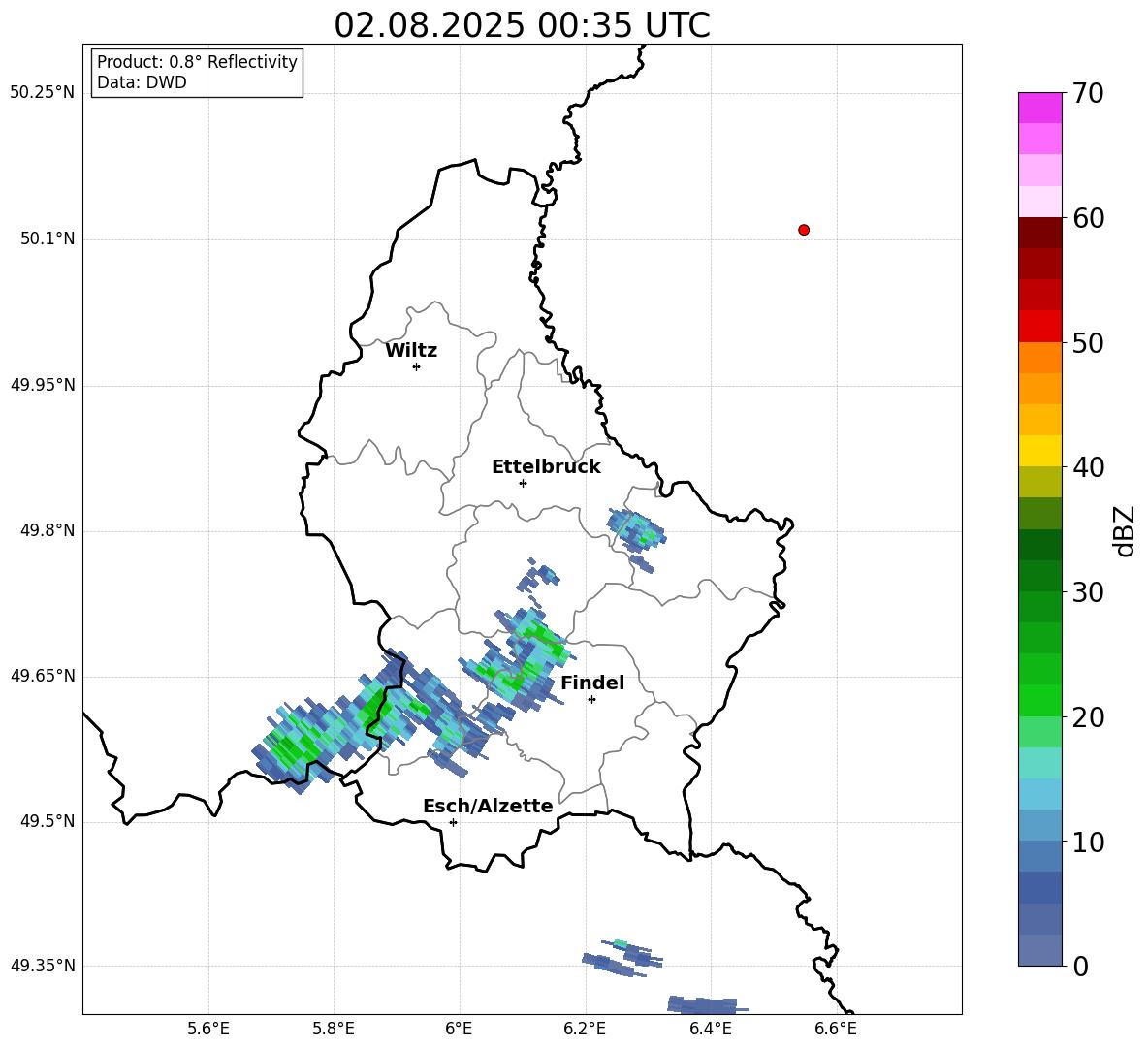1148x1048 pixels.
Task: Click the 5.8°E longitude label
Action: click(334, 1029)
